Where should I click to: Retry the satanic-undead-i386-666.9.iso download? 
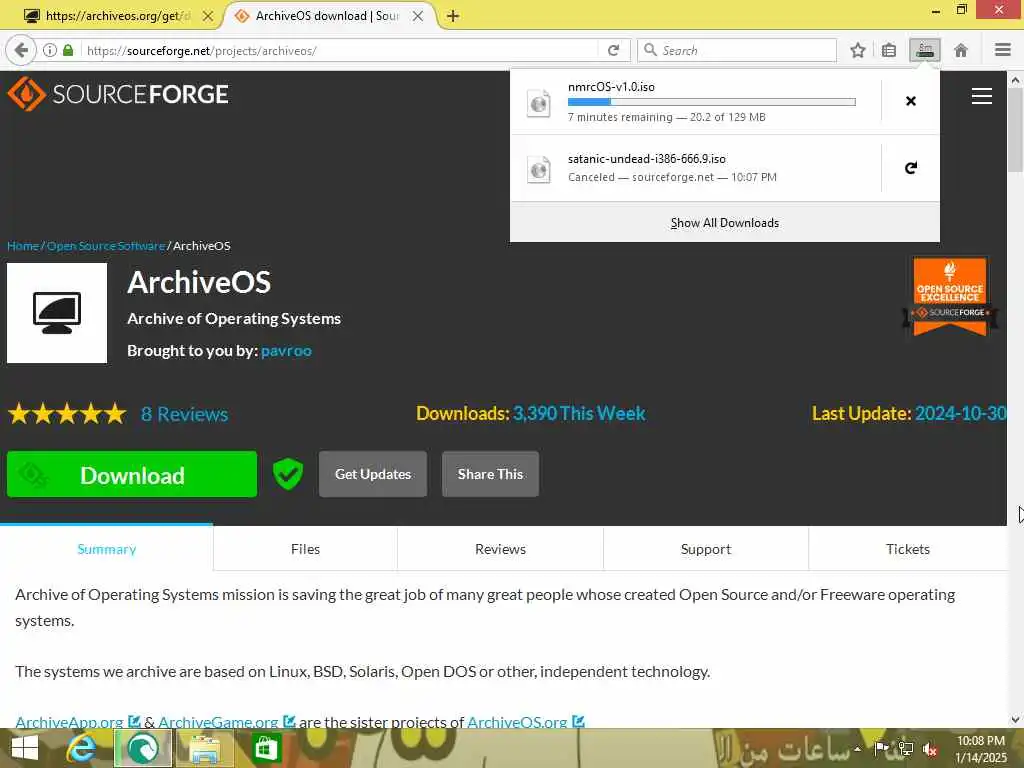pos(911,168)
